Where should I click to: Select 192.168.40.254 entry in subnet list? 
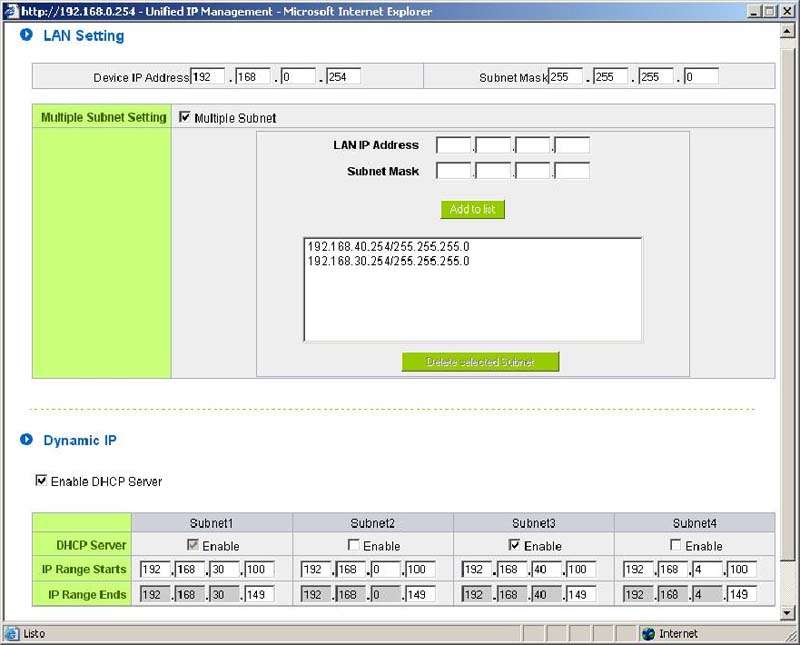pyautogui.click(x=388, y=246)
